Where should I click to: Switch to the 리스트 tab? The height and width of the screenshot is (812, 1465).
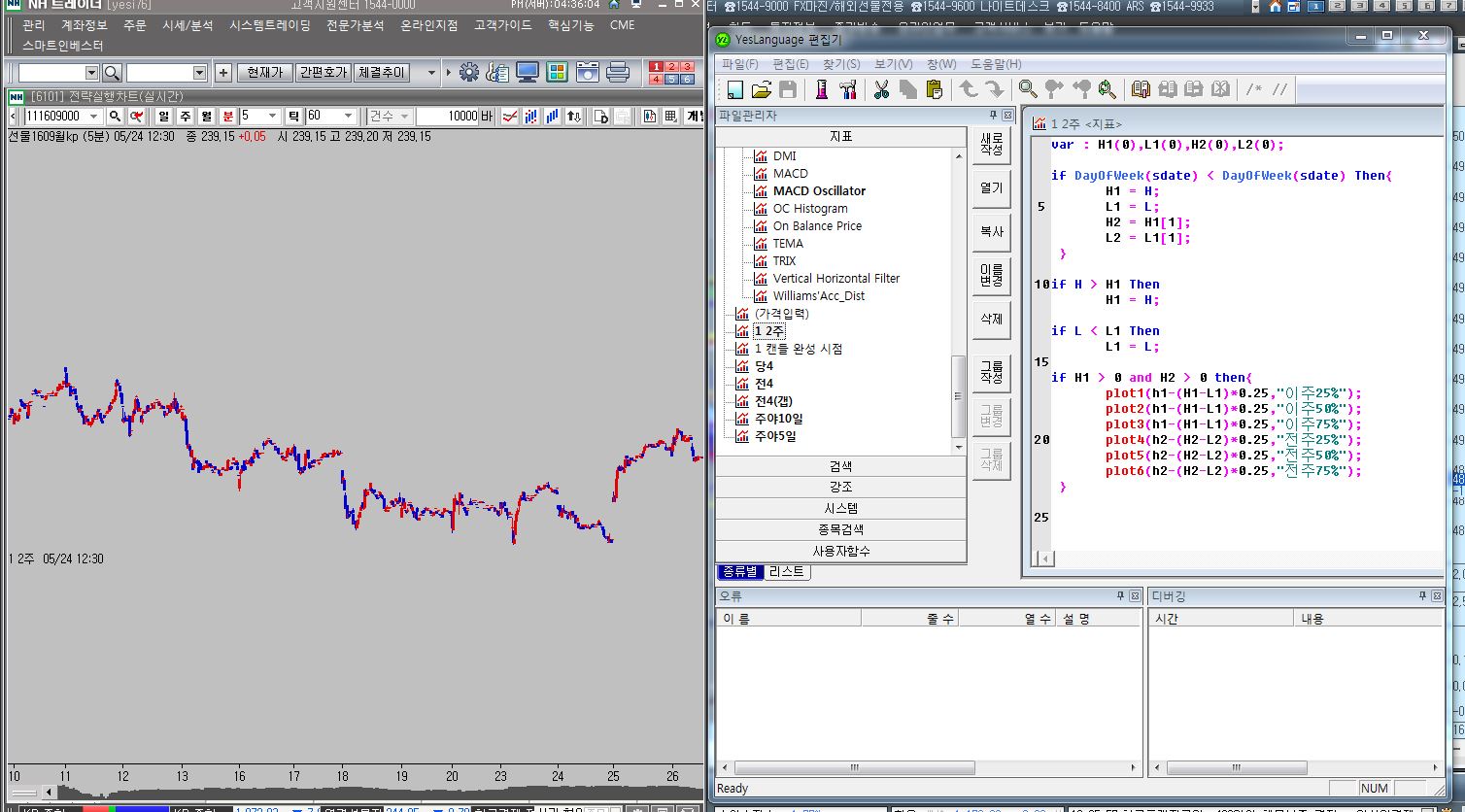[786, 572]
